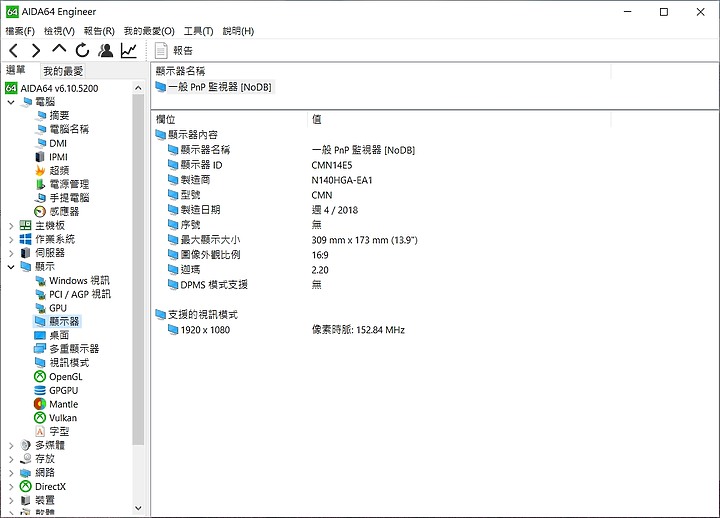Open the 手提電腦 laptop icon item
Screen dimensions: 720x518
tap(40, 198)
